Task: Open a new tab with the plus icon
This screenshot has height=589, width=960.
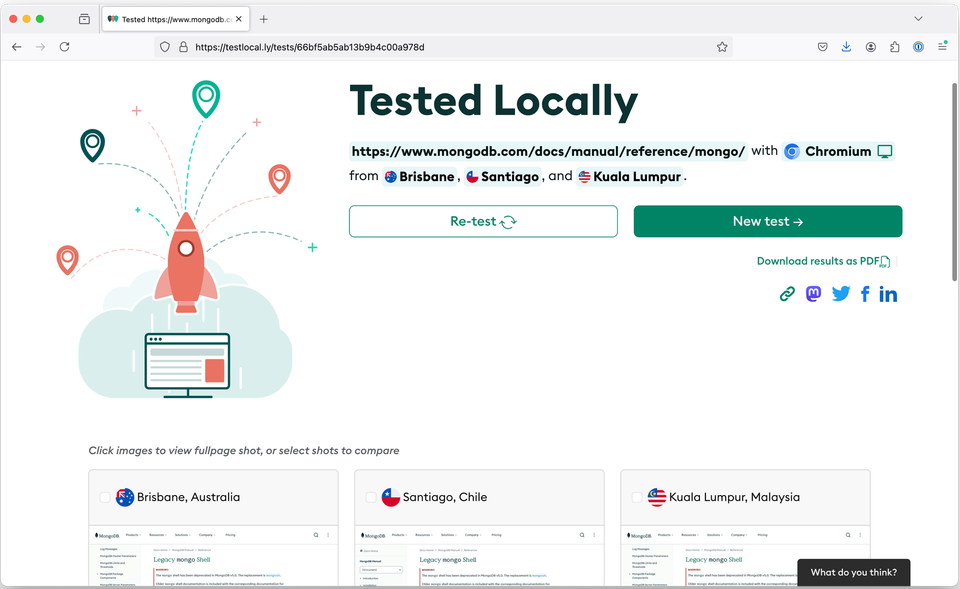Action: [263, 19]
